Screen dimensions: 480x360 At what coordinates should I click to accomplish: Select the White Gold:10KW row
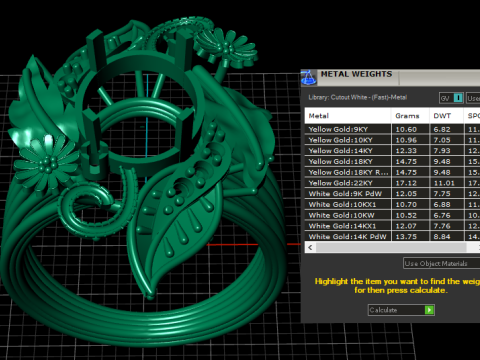pos(392,215)
